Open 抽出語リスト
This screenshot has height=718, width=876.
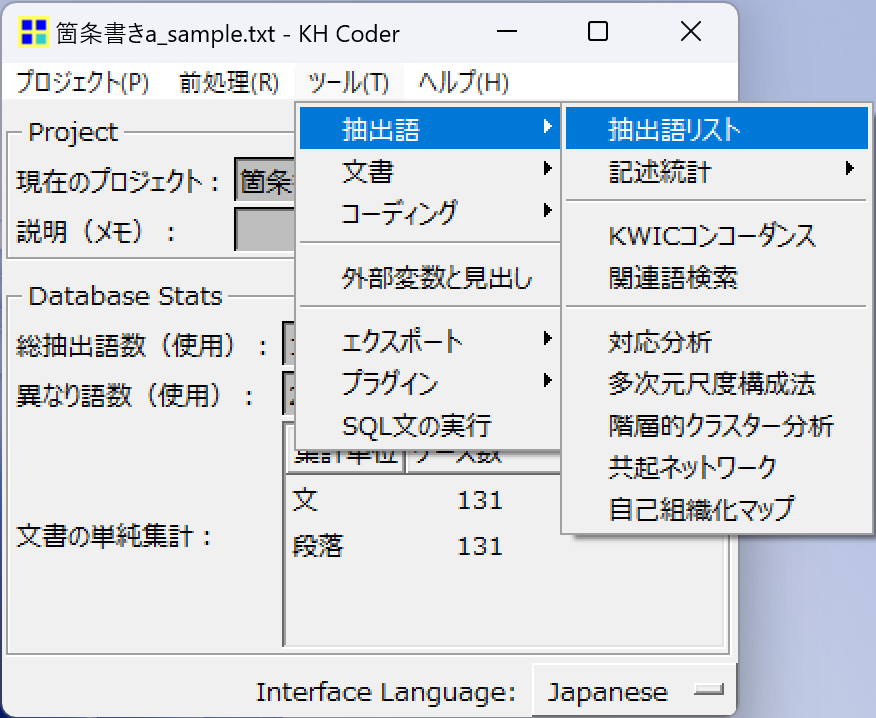coord(717,129)
